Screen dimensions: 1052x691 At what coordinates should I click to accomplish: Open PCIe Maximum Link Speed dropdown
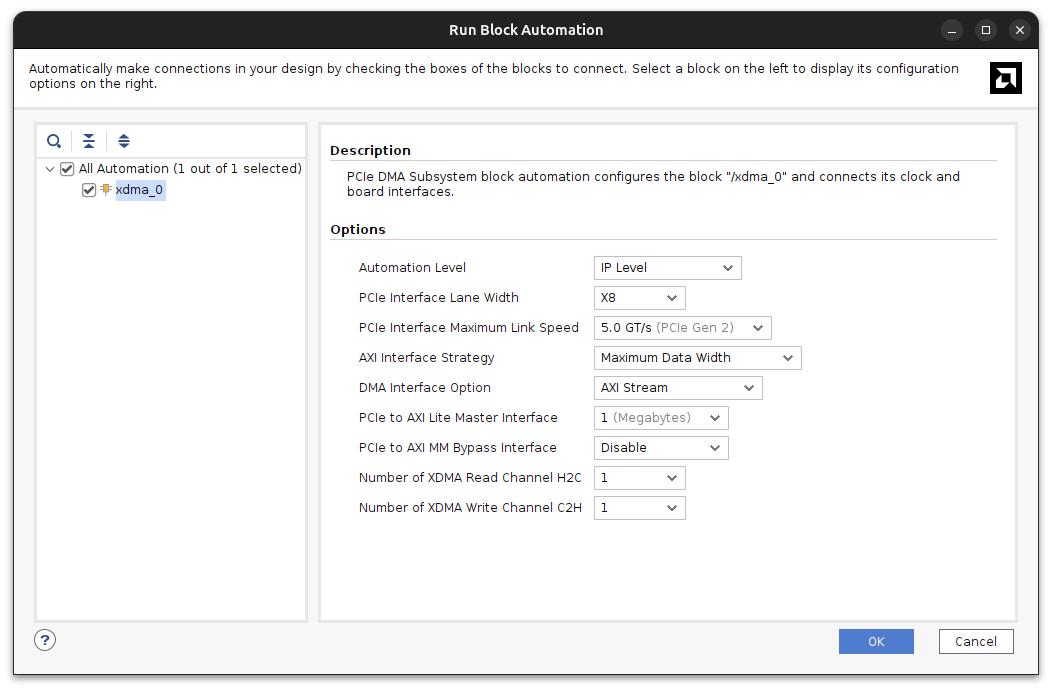tap(682, 328)
